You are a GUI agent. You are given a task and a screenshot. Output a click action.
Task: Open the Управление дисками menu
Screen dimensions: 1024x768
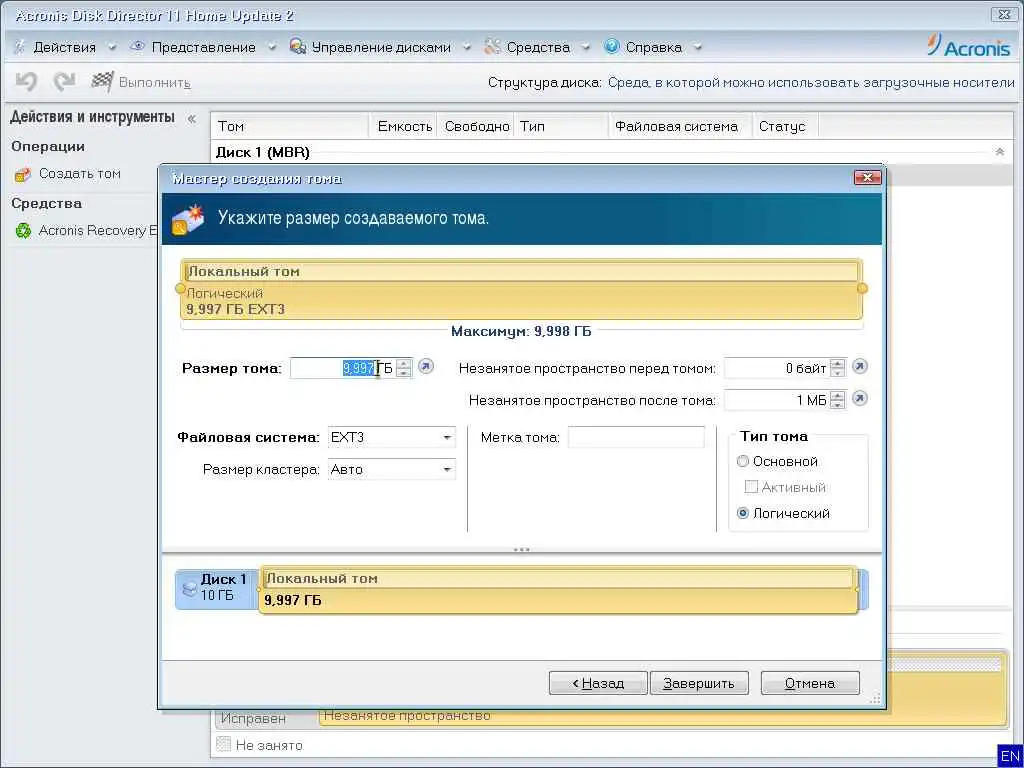381,47
